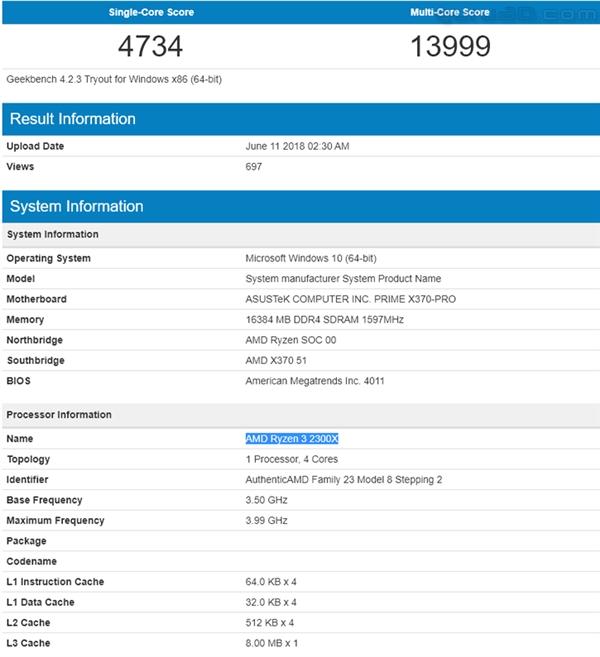The image size is (600, 657).
Task: Click the Result Information section header
Action: 73,119
